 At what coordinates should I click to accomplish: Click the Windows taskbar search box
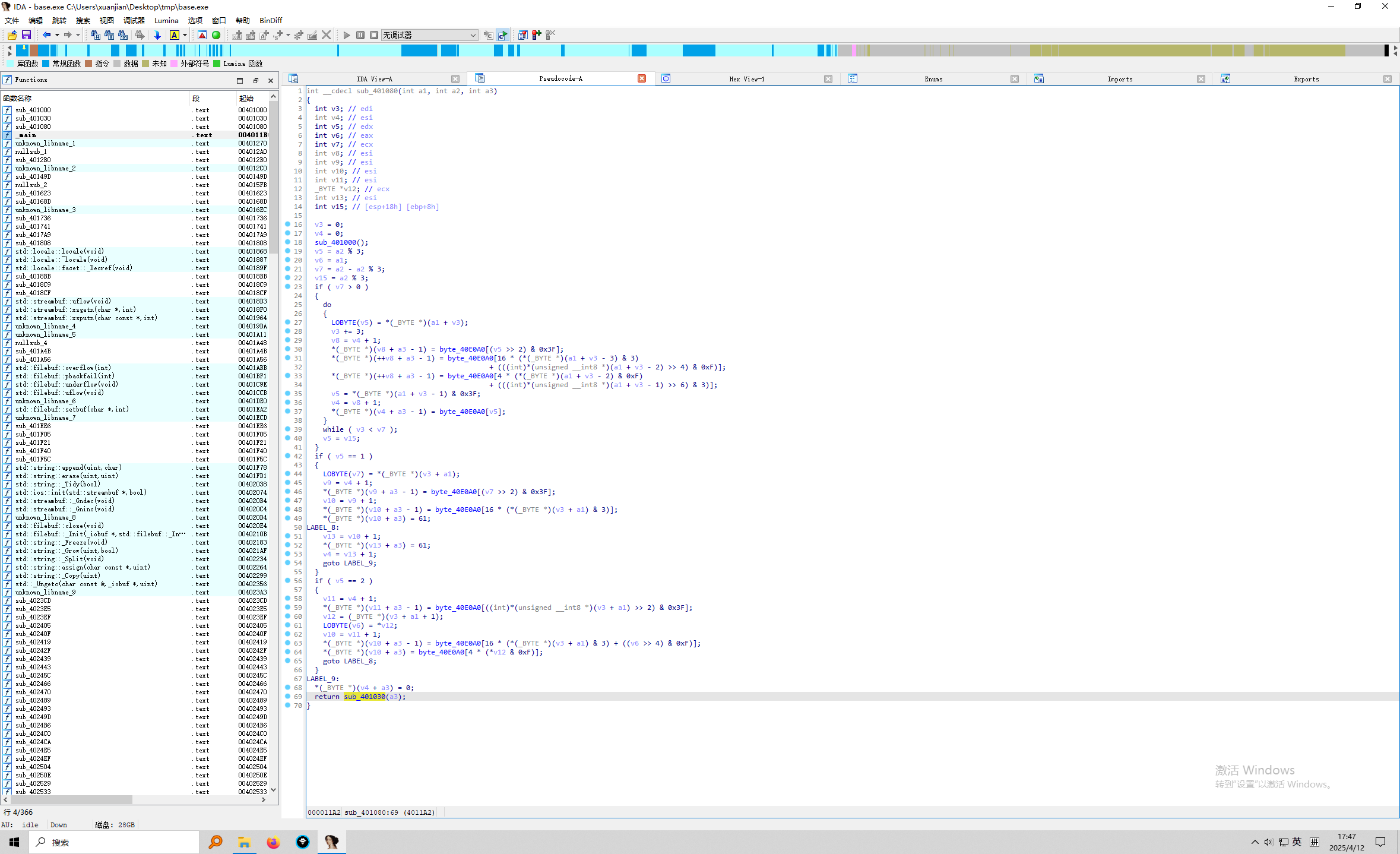point(114,842)
